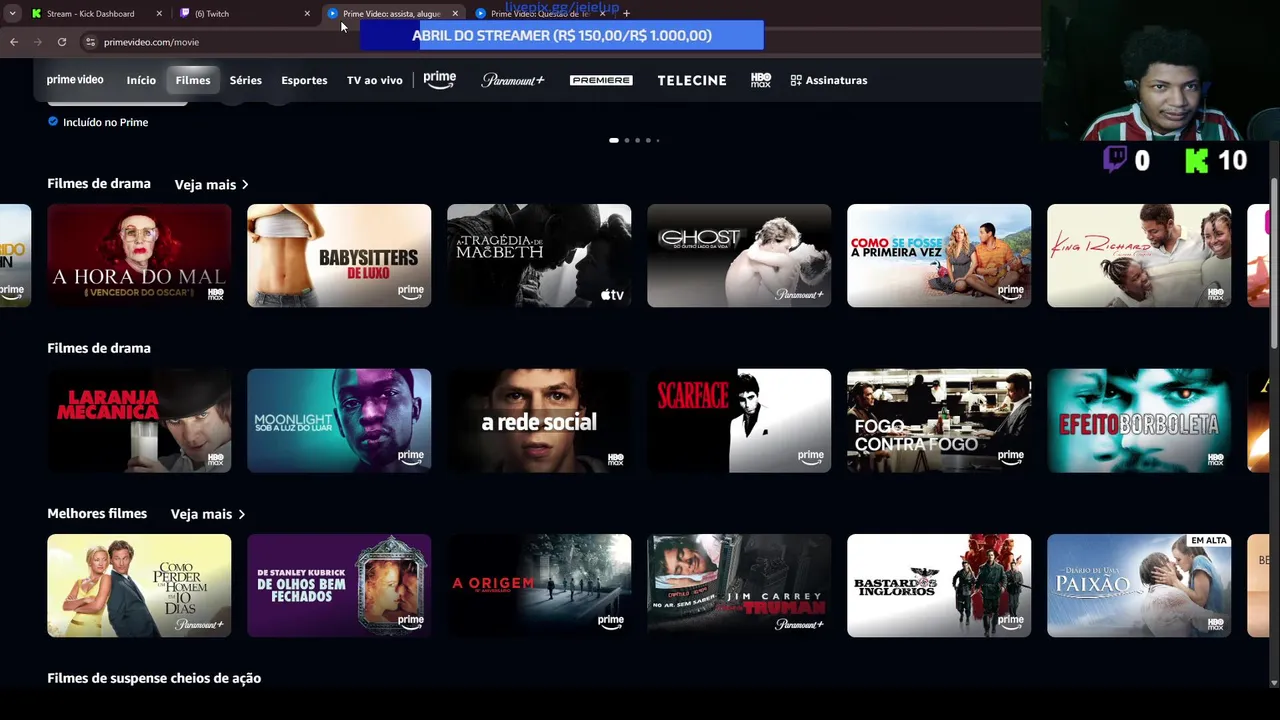Close the (6) Twitch tab
Viewport: 1280px width, 720px height.
coord(307,13)
